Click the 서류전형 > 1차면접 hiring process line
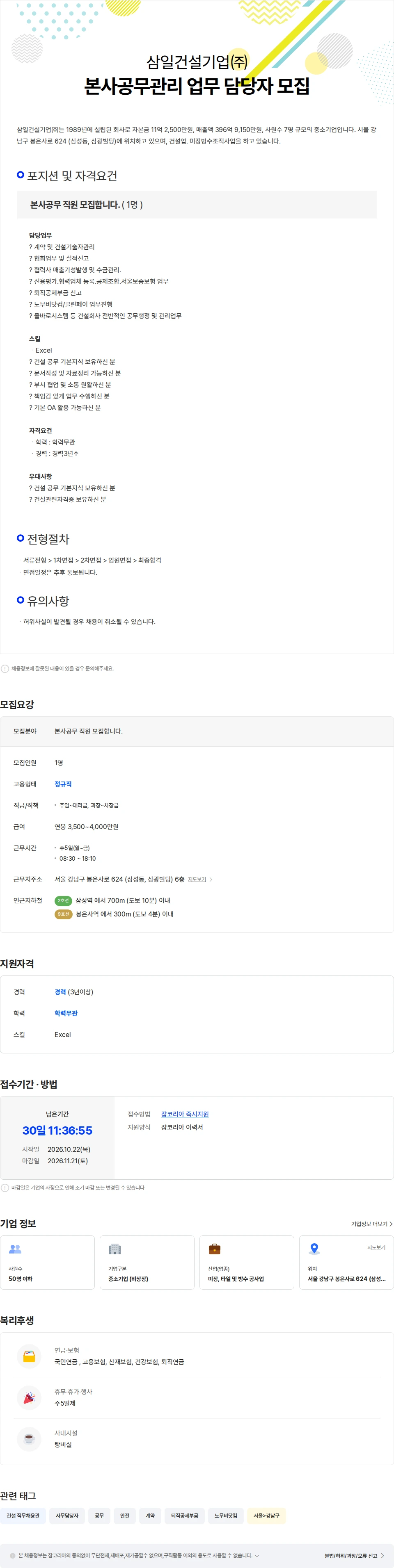Image resolution: width=394 pixels, height=1568 pixels. [92, 560]
